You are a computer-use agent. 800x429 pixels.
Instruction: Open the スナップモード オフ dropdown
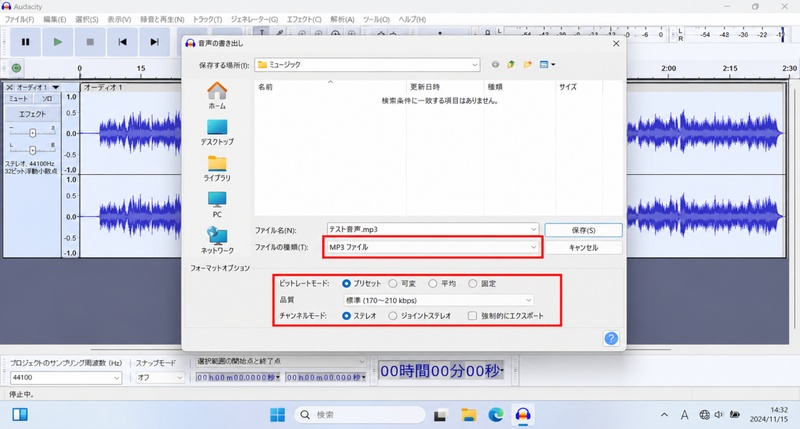tap(160, 377)
